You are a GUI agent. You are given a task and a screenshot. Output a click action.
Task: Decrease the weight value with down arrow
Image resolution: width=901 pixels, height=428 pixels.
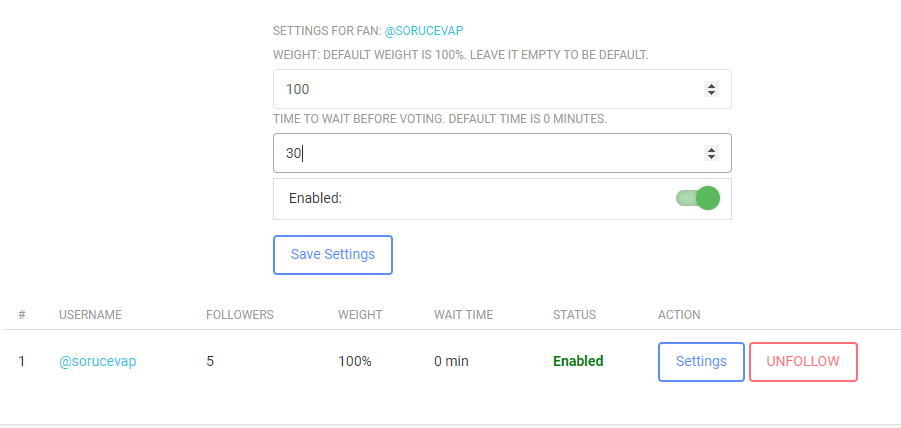click(711, 93)
